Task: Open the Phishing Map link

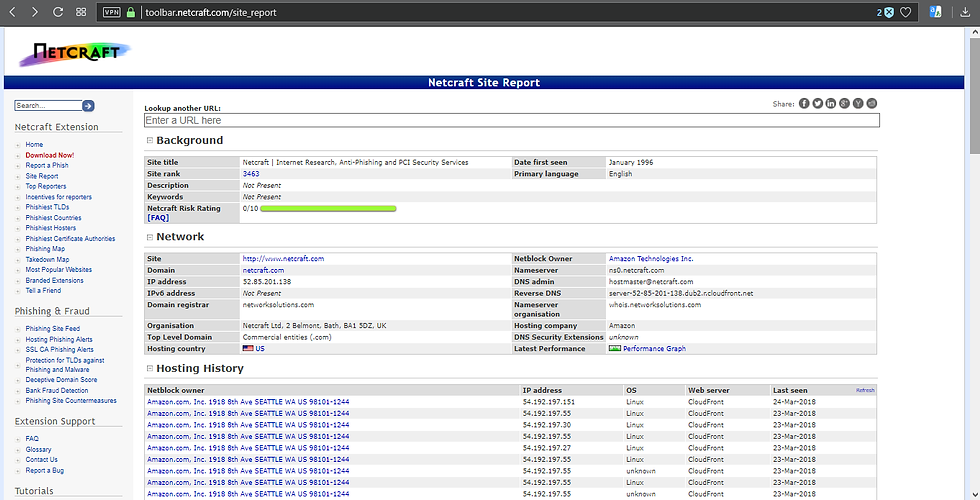Action: (x=45, y=249)
